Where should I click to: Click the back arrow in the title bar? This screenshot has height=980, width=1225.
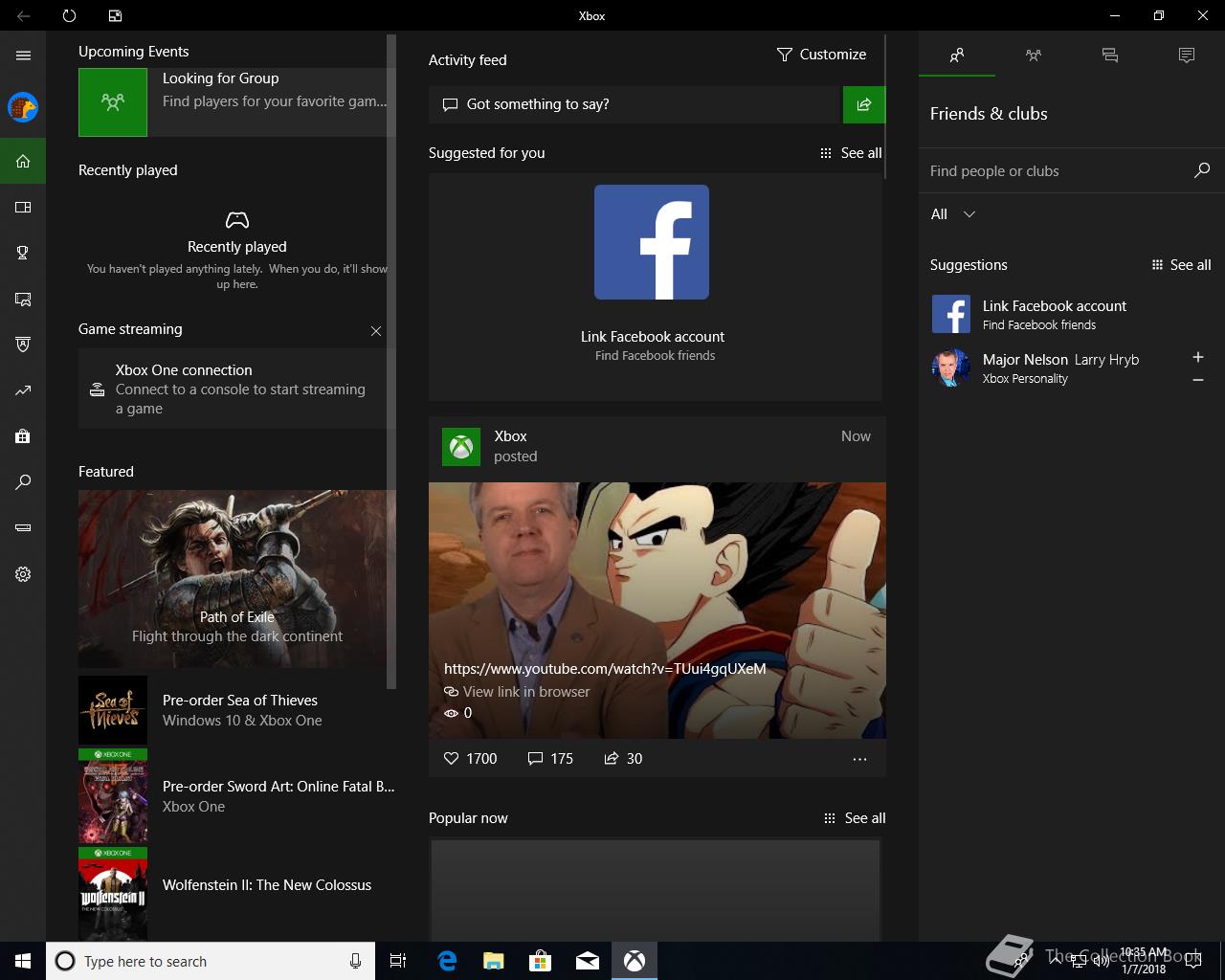pos(23,15)
